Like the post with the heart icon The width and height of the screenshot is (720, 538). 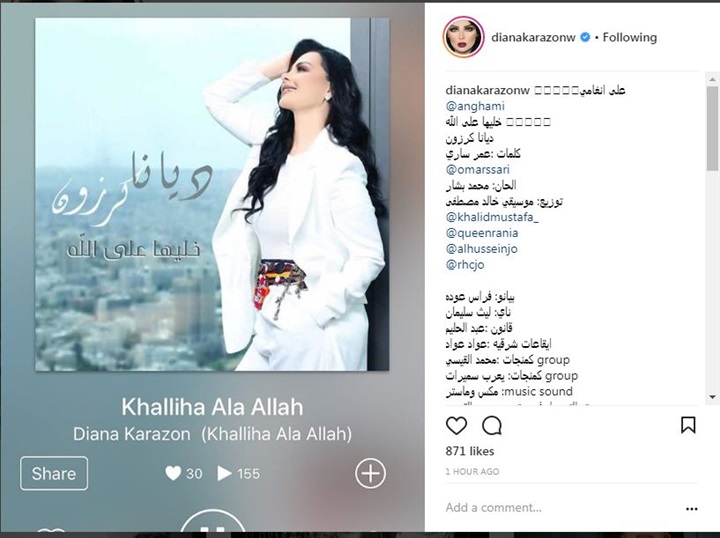point(456,426)
